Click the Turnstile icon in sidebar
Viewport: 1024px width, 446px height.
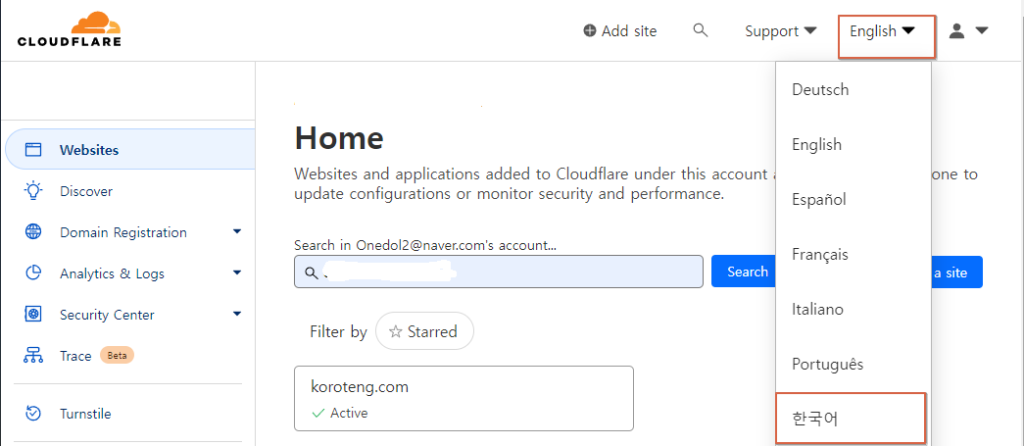pos(33,413)
